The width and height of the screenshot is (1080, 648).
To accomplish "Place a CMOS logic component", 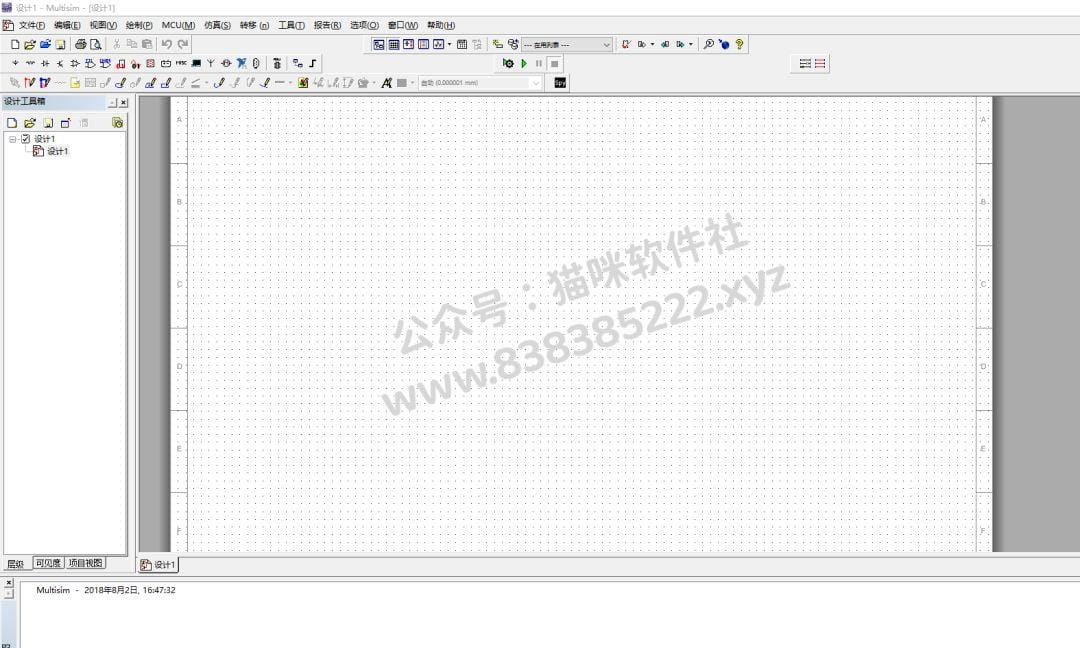I will click(105, 63).
